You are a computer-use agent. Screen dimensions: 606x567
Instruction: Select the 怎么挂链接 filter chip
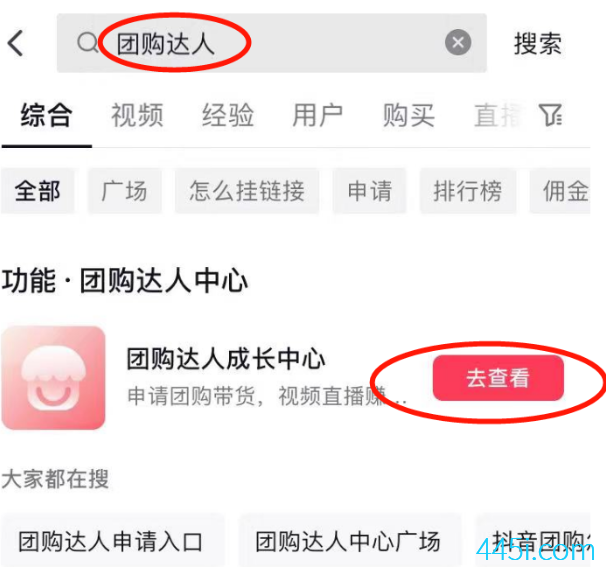(x=247, y=191)
